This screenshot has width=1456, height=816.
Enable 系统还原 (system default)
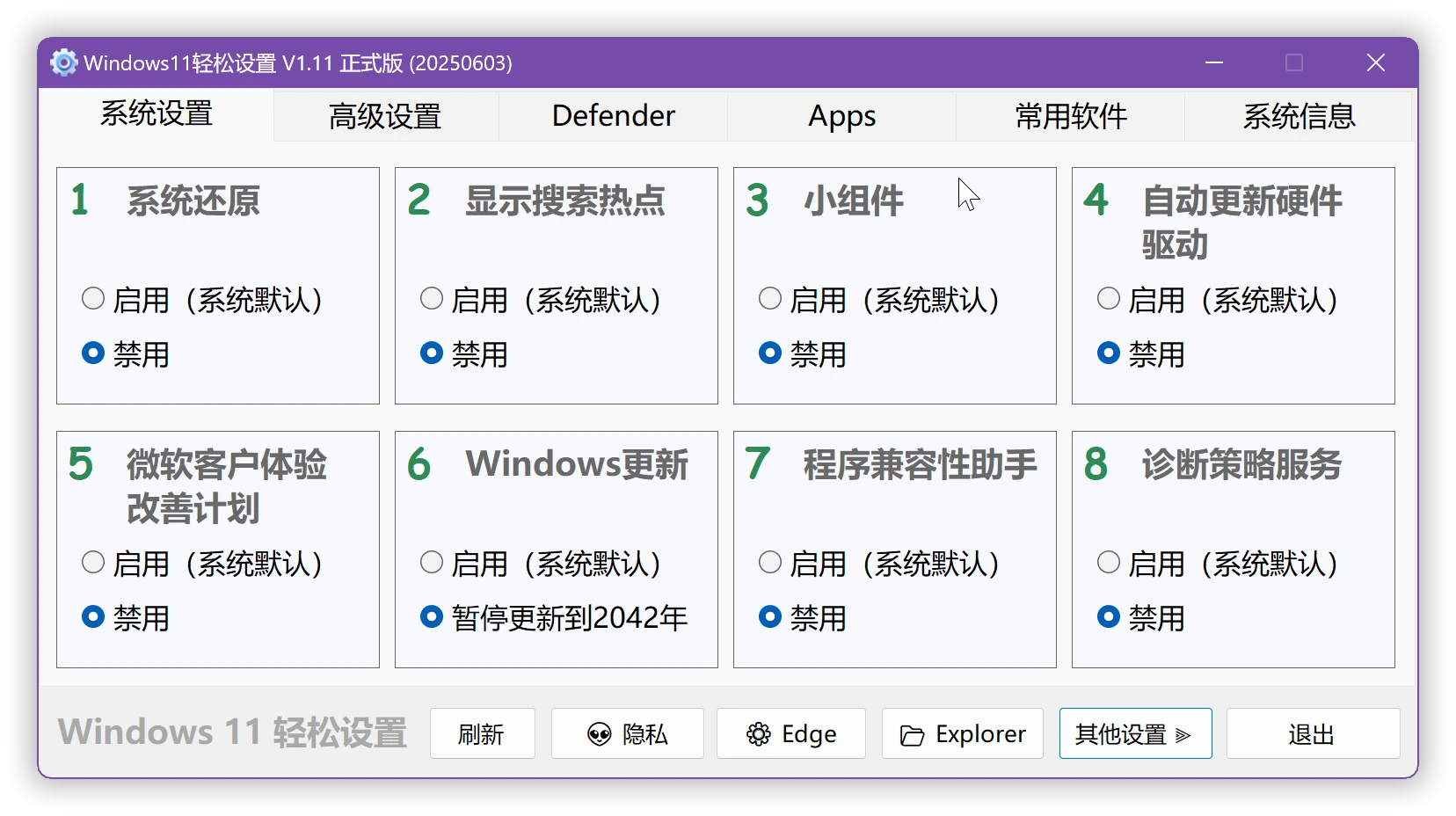93,299
